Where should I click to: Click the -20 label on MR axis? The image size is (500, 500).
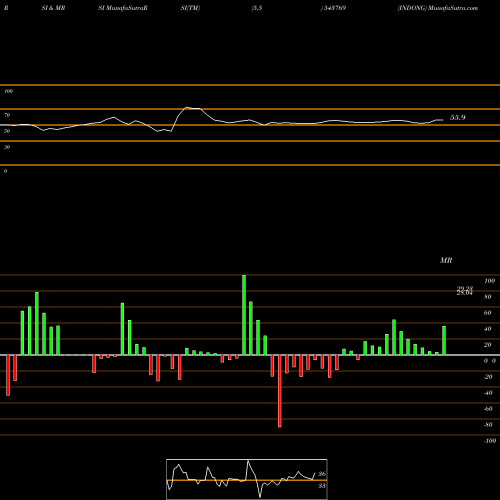click(x=488, y=377)
